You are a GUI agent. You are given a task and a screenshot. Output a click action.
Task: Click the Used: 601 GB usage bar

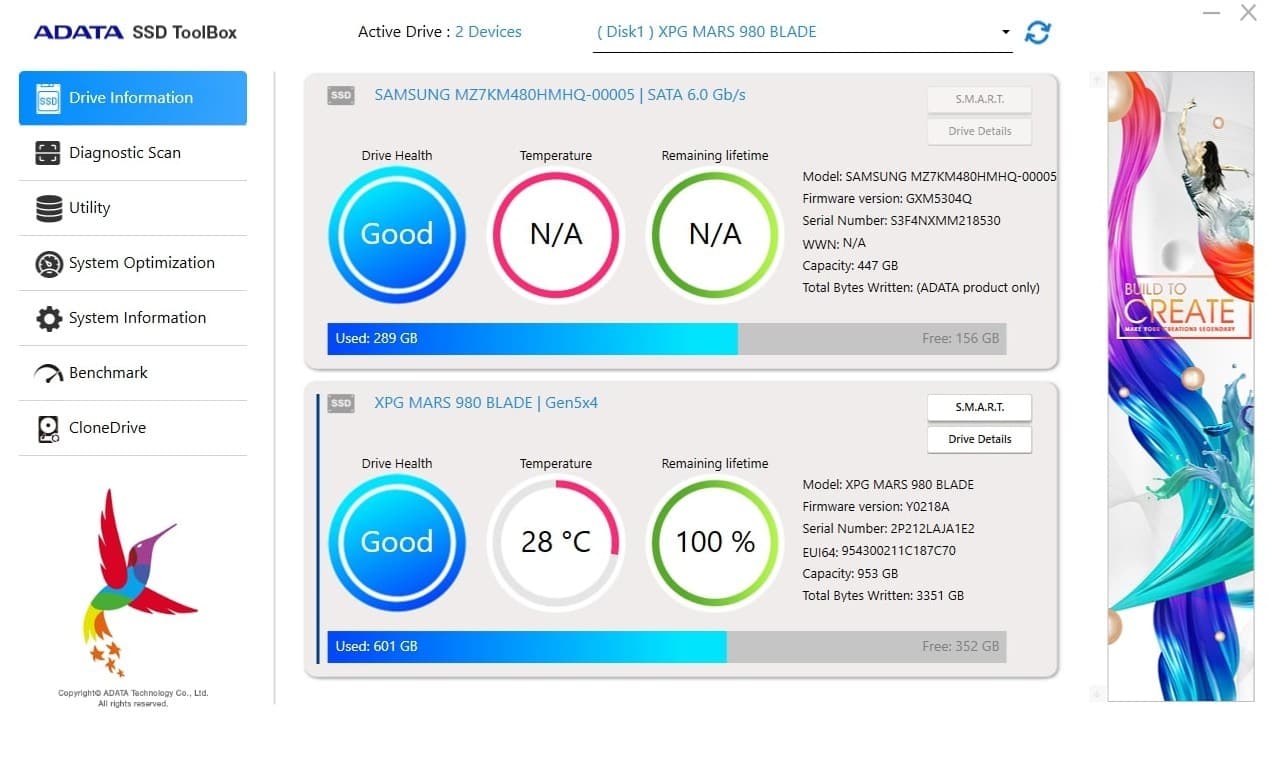527,647
